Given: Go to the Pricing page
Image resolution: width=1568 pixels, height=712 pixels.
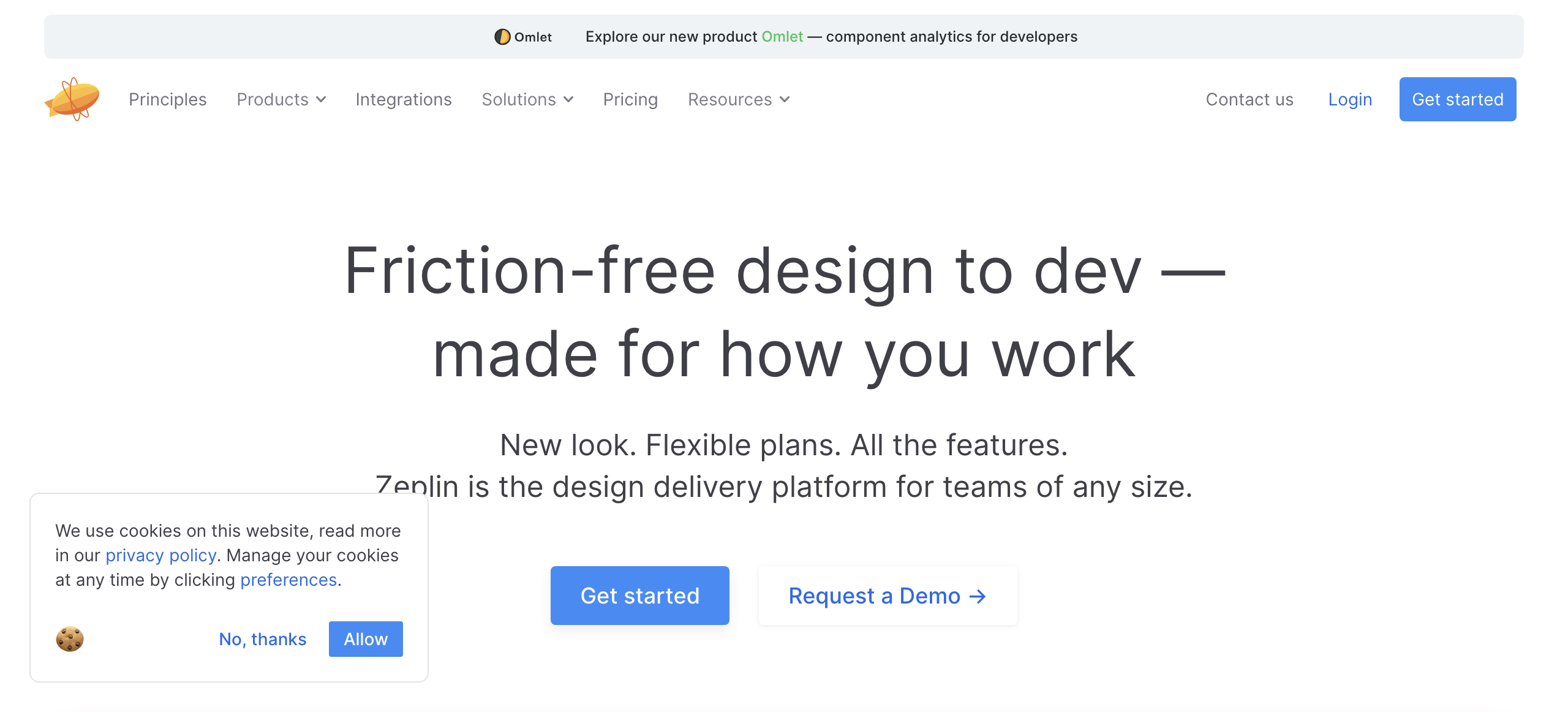Looking at the screenshot, I should tap(630, 99).
